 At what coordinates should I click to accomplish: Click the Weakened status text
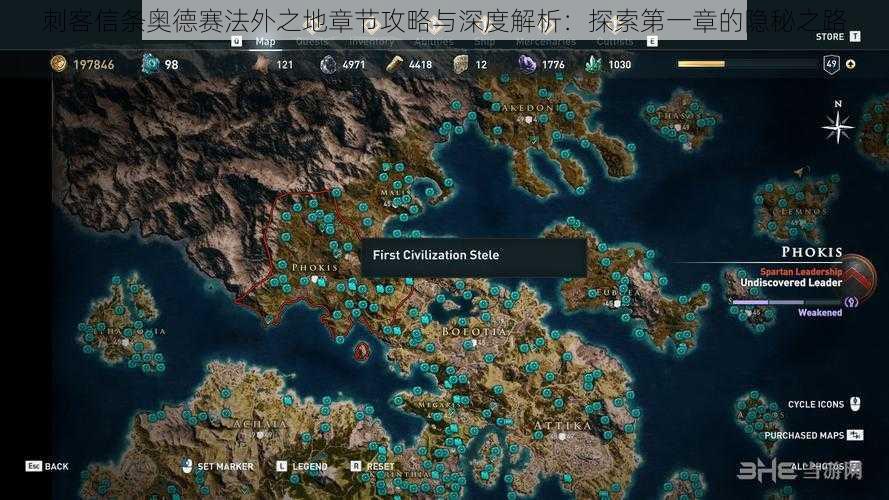point(820,313)
